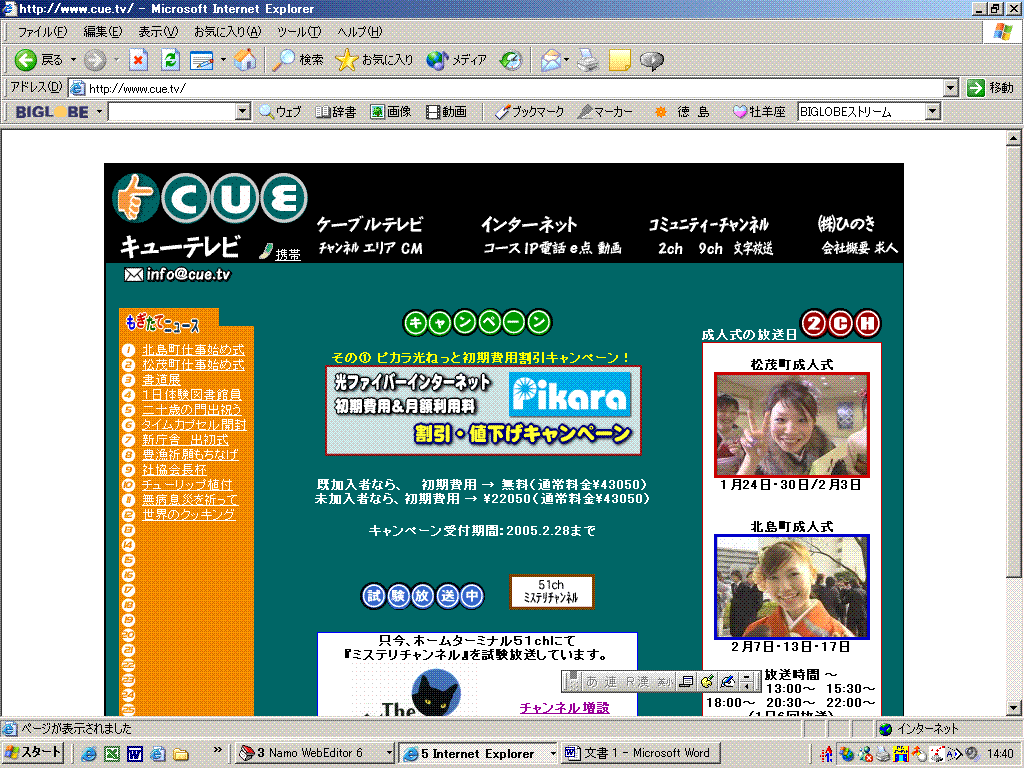Click the ブックマーク bookmark tool
1024x768 pixels.
530,112
